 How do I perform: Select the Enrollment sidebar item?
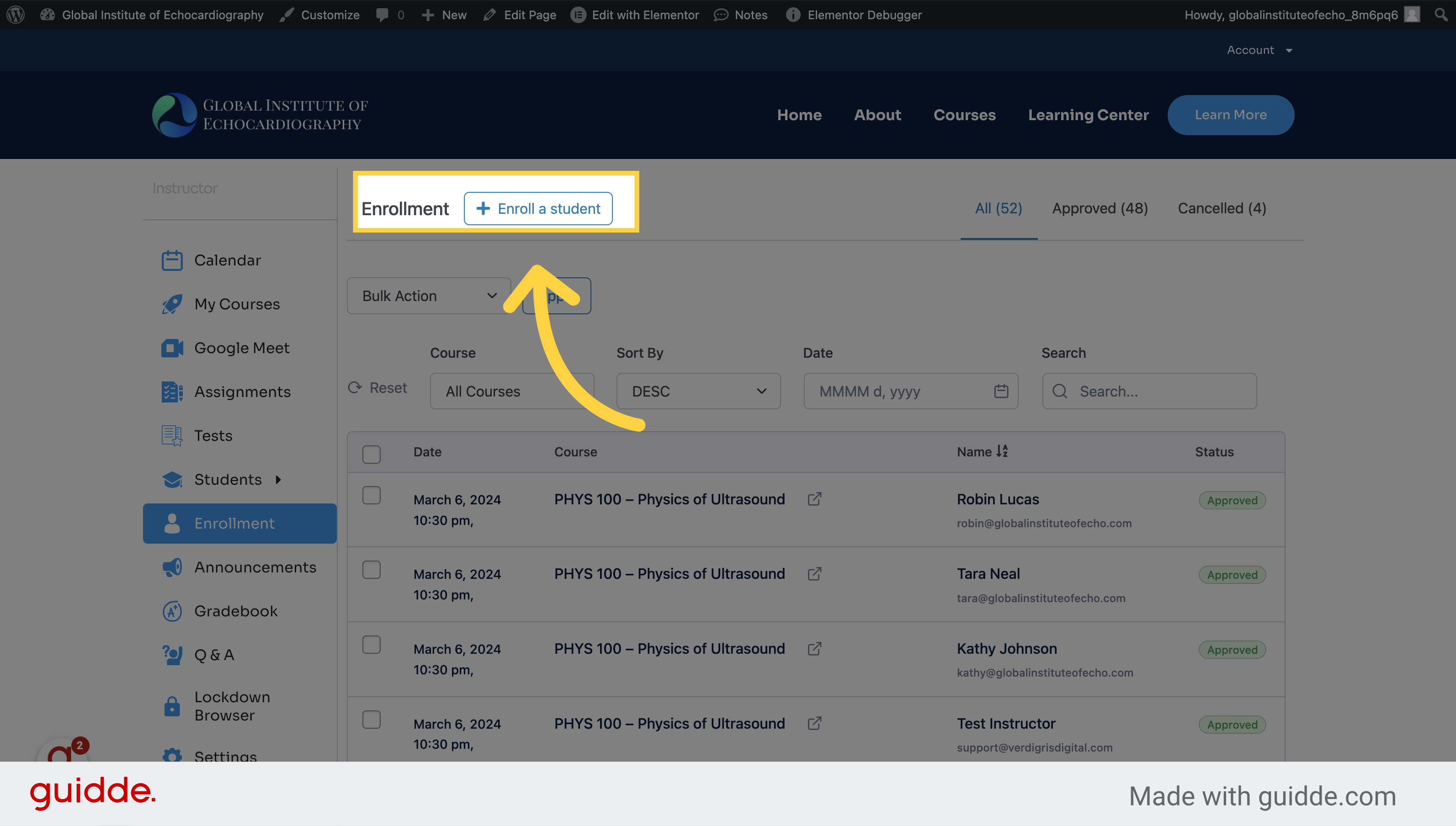[240, 523]
